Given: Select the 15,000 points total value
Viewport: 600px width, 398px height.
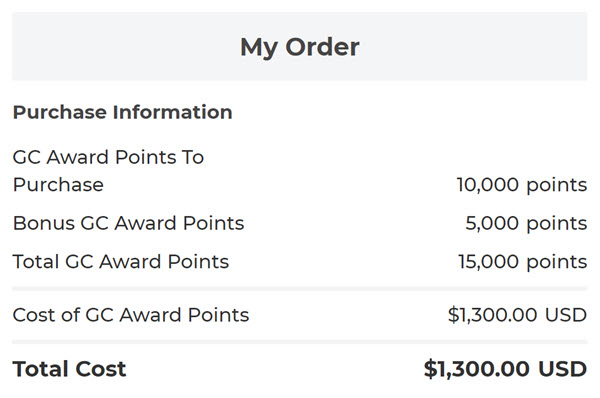Looking at the screenshot, I should pos(523,262).
